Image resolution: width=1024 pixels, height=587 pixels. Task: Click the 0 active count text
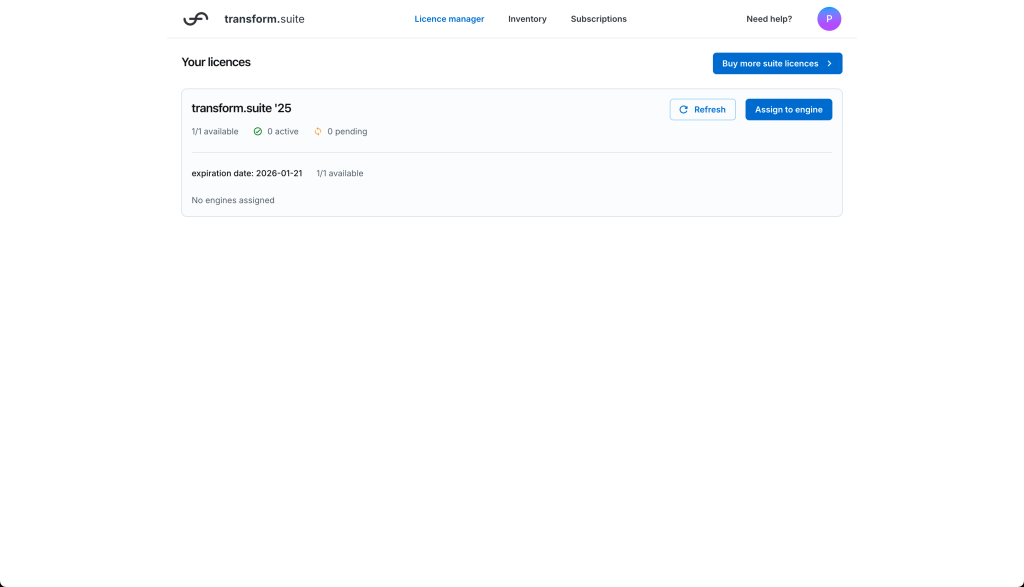point(283,131)
